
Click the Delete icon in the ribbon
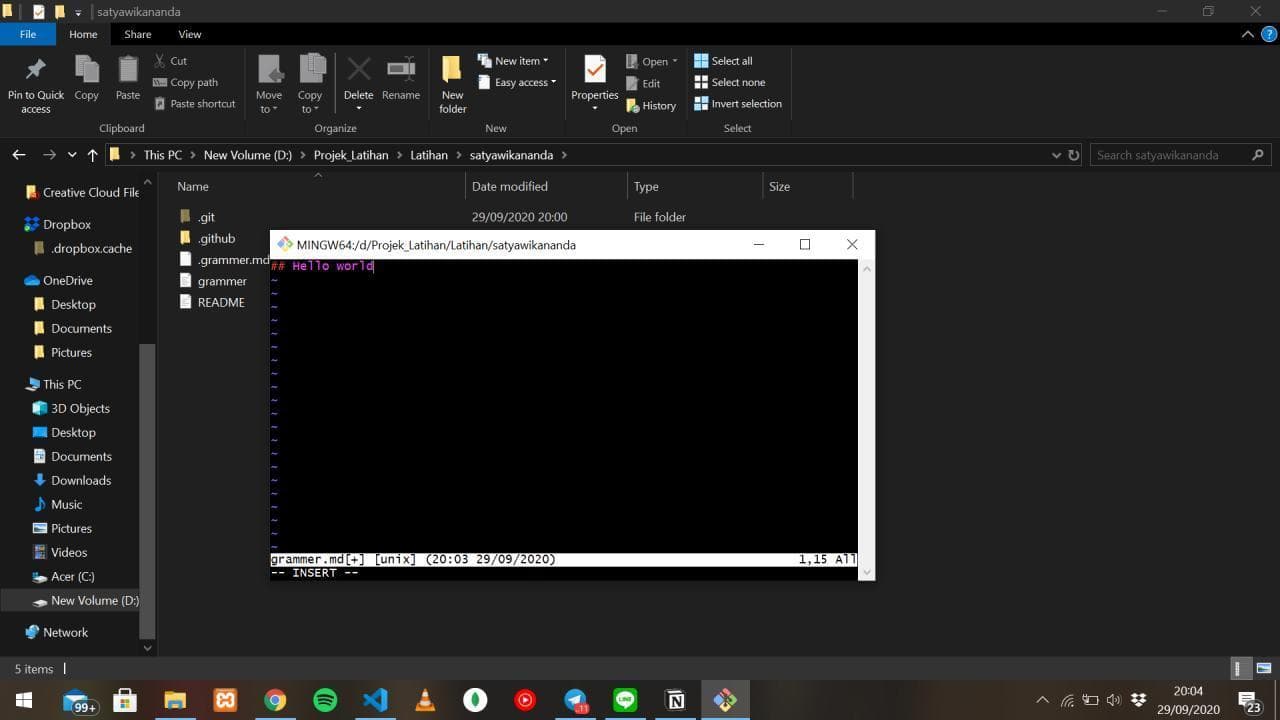[x=358, y=72]
